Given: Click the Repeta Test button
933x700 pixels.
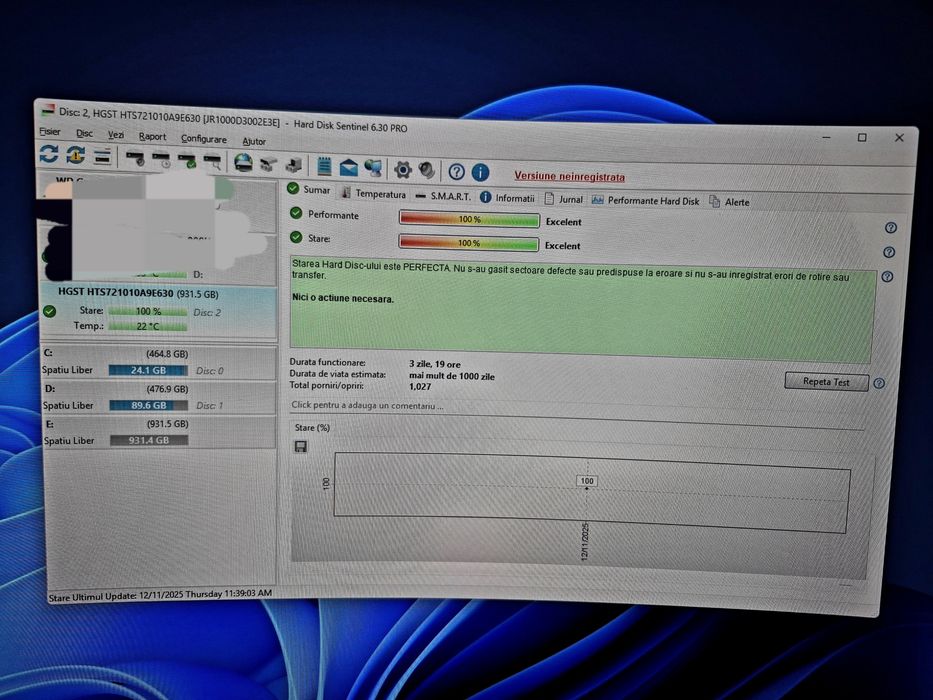Looking at the screenshot, I should (826, 382).
